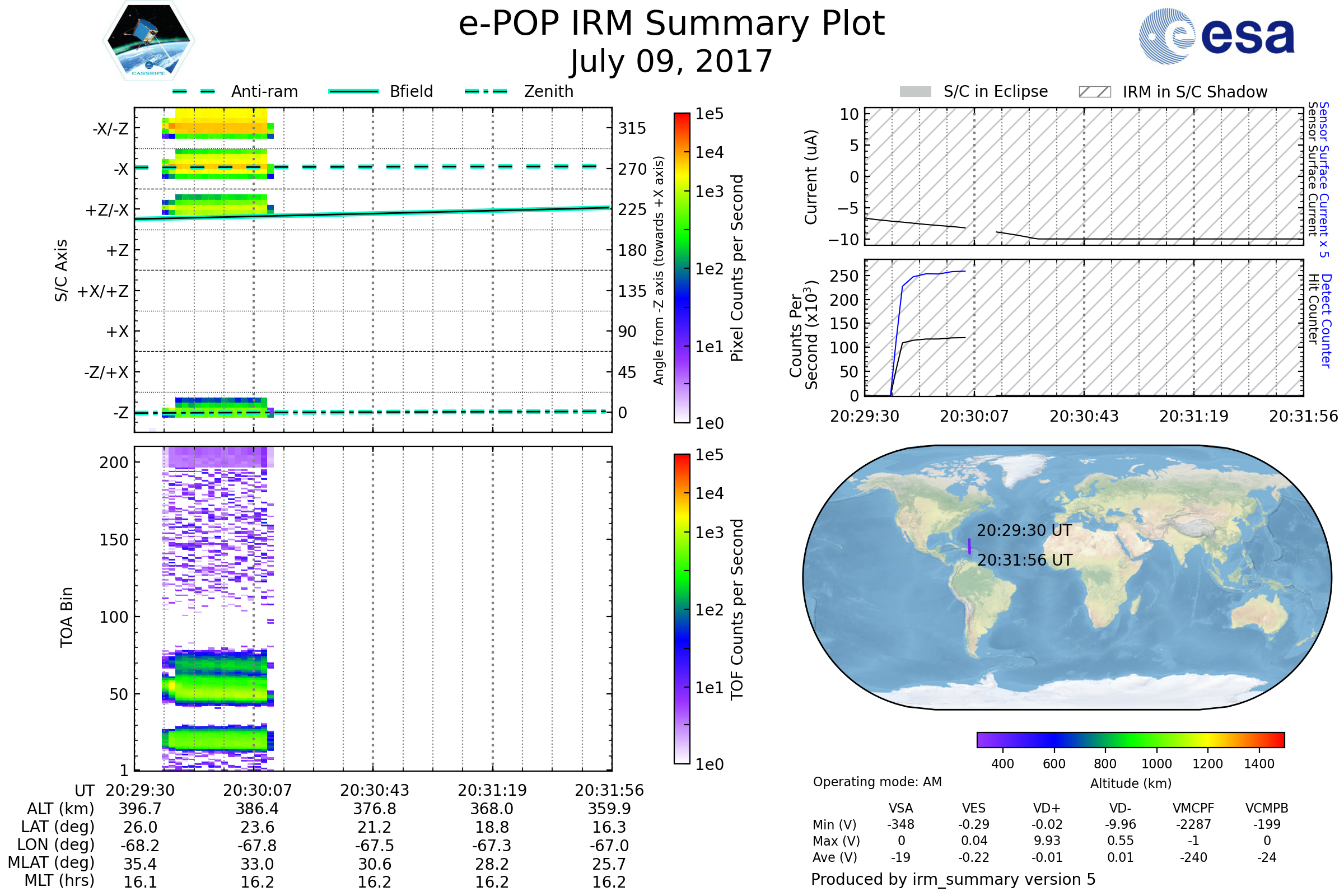1344x896 pixels.
Task: Click the Zenith dash-dot legend line
Action: click(486, 91)
